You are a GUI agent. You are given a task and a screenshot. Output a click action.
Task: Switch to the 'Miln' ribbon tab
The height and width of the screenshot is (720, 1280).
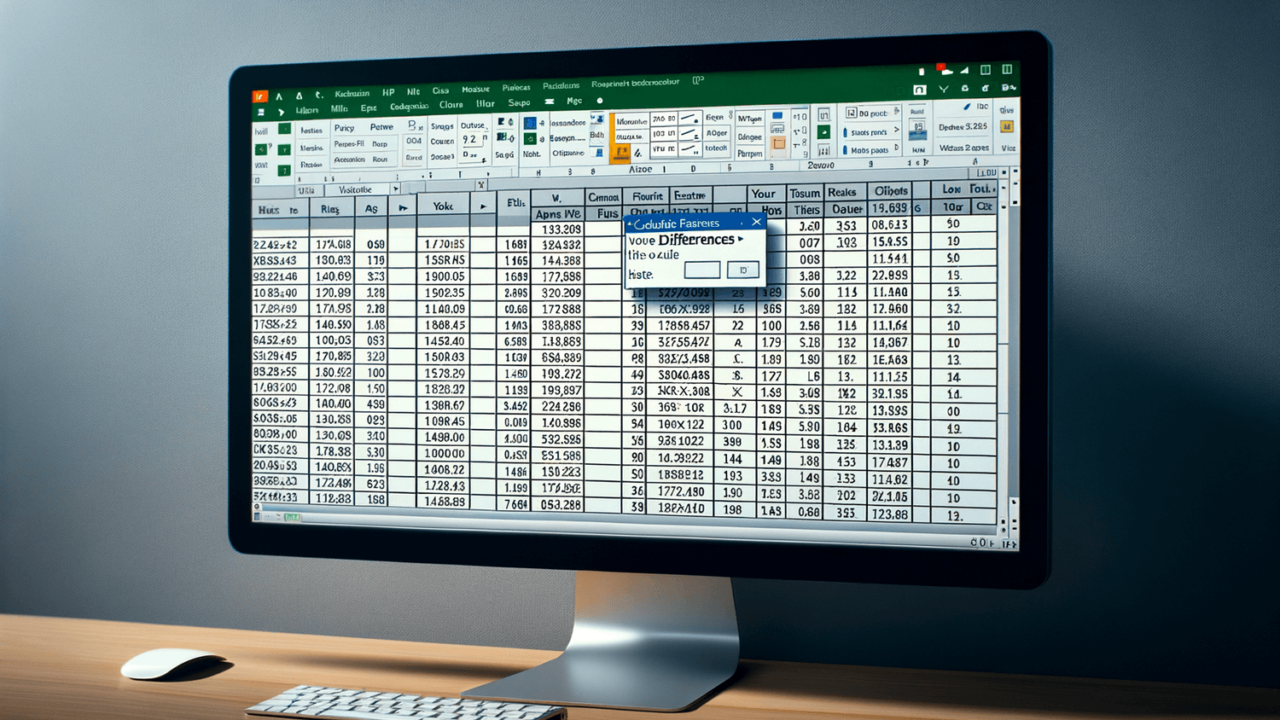point(339,108)
